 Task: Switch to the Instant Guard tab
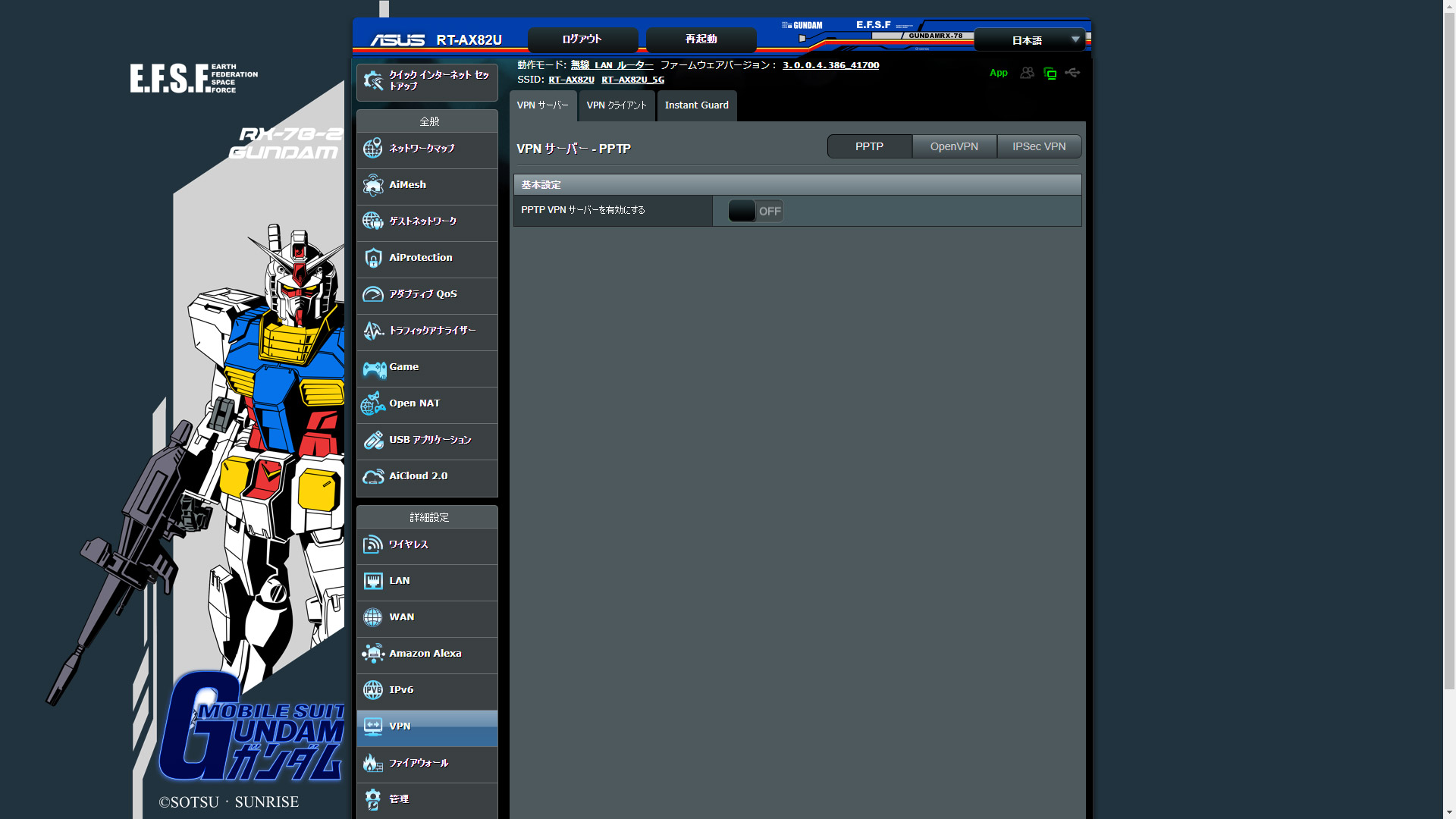tap(696, 105)
